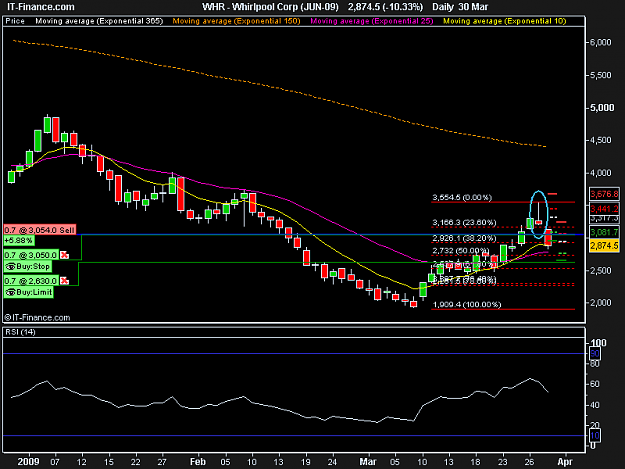This screenshot has width=625, height=469.
Task: Click the 4,500 price axis label
Action: pyautogui.click(x=601, y=140)
